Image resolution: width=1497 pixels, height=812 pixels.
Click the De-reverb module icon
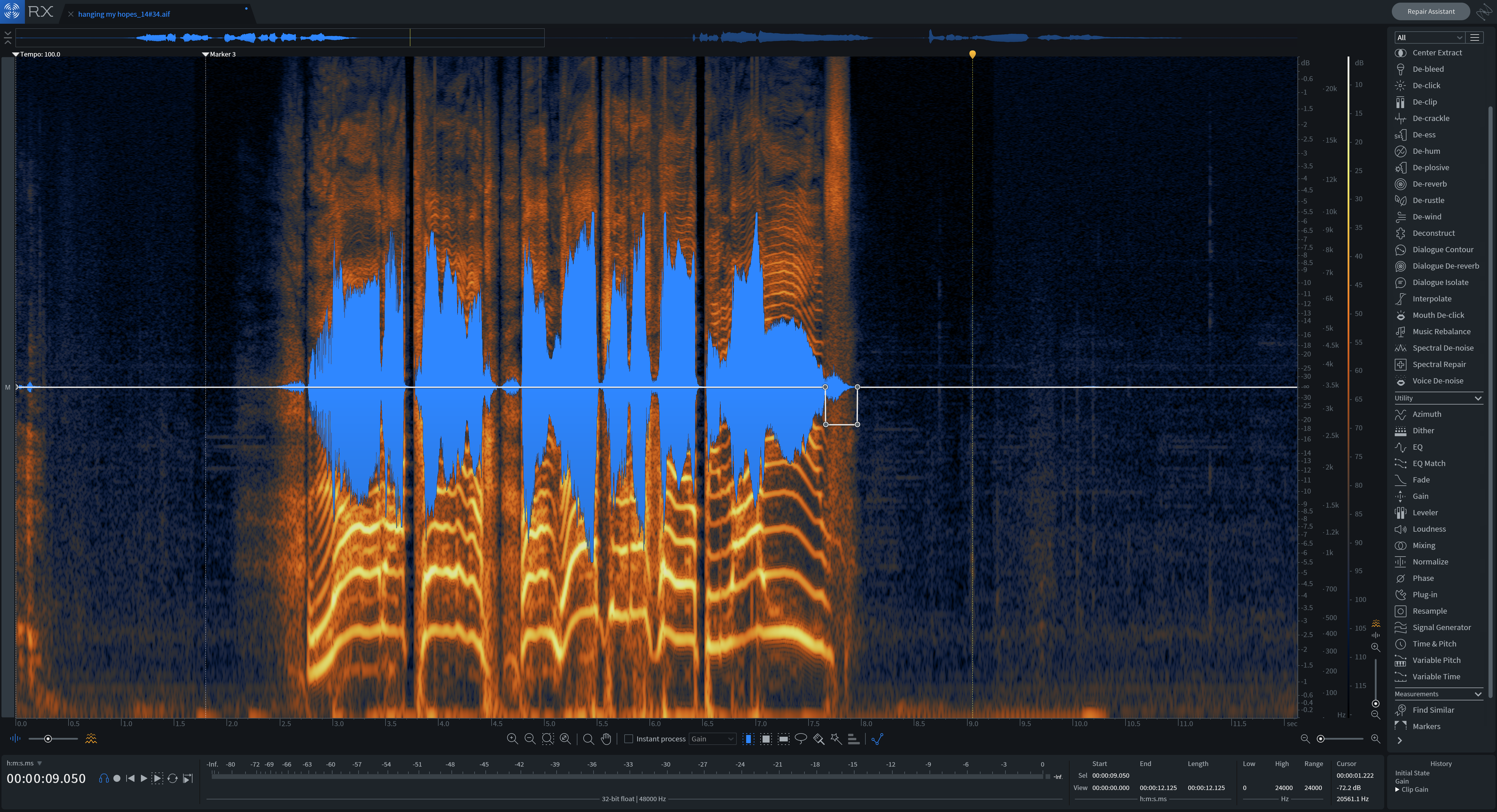1401,184
